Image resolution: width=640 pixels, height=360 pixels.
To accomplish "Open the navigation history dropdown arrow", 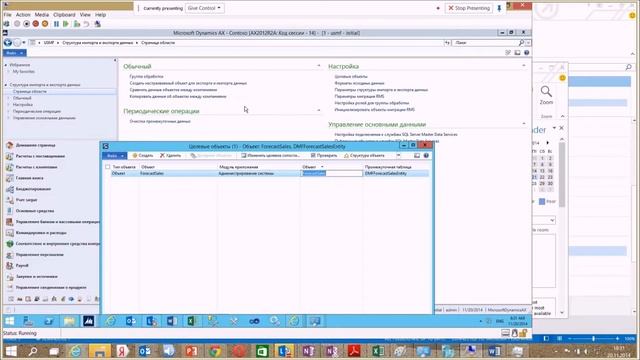I will point(24,42).
